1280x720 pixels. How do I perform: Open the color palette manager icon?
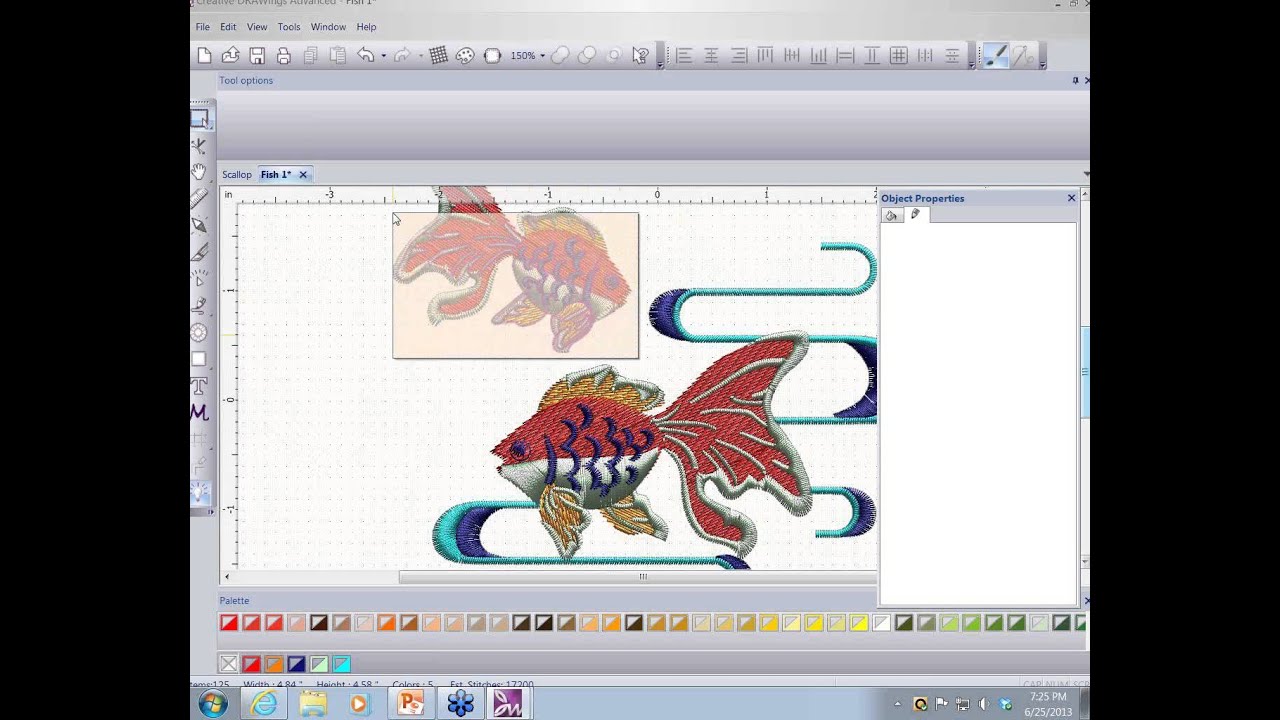[465, 56]
